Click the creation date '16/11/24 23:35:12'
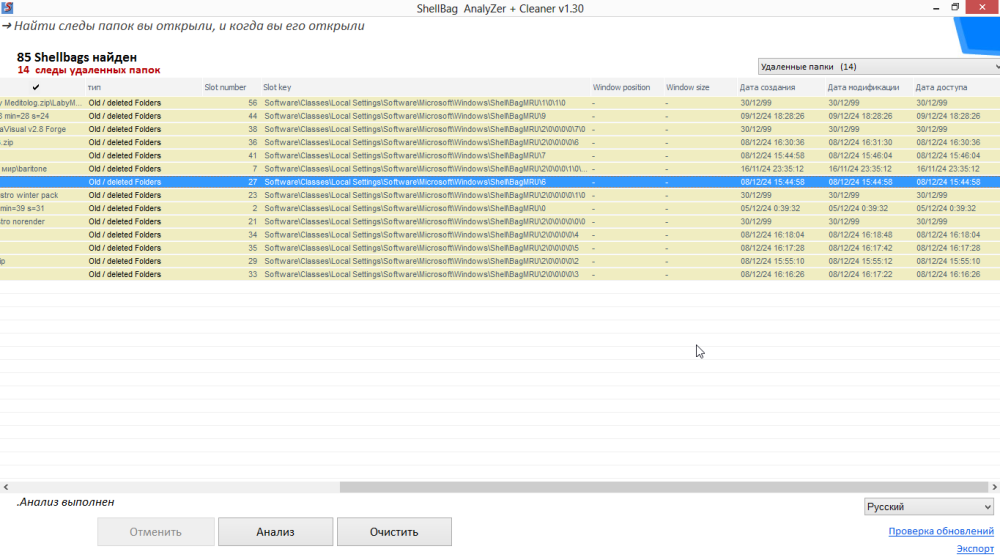 [x=772, y=169]
